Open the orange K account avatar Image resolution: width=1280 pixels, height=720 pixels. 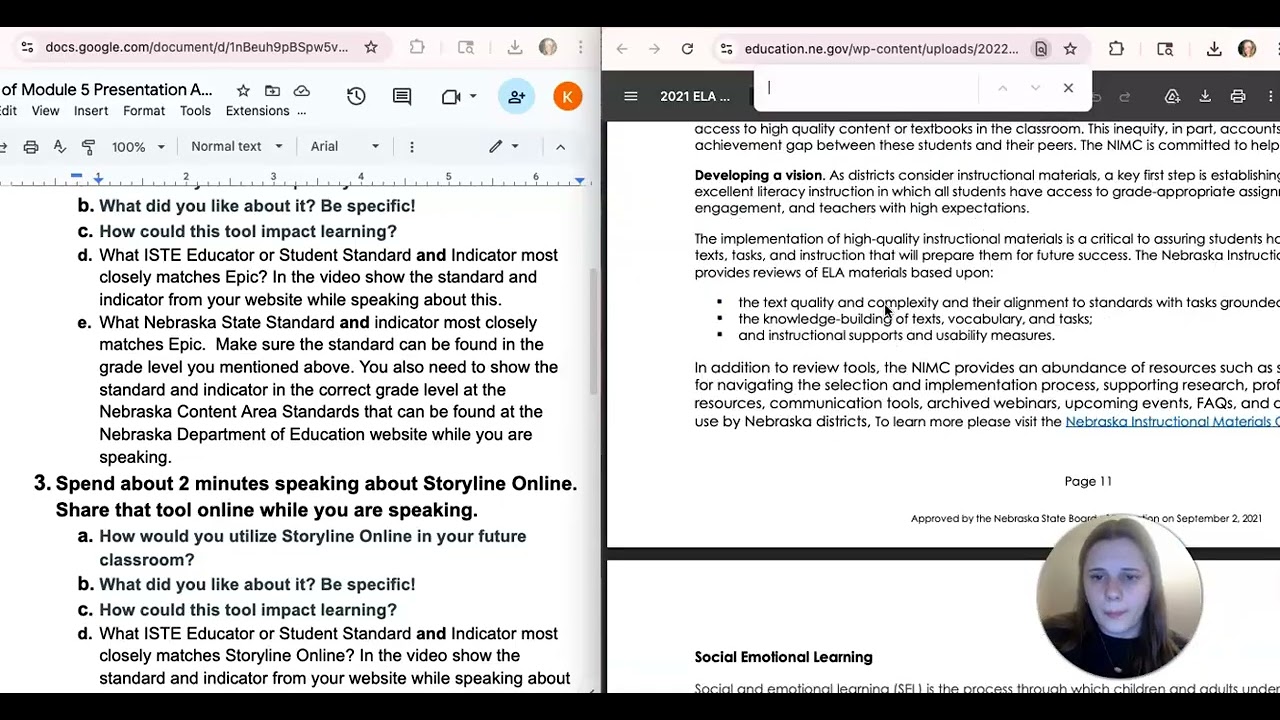coord(567,96)
